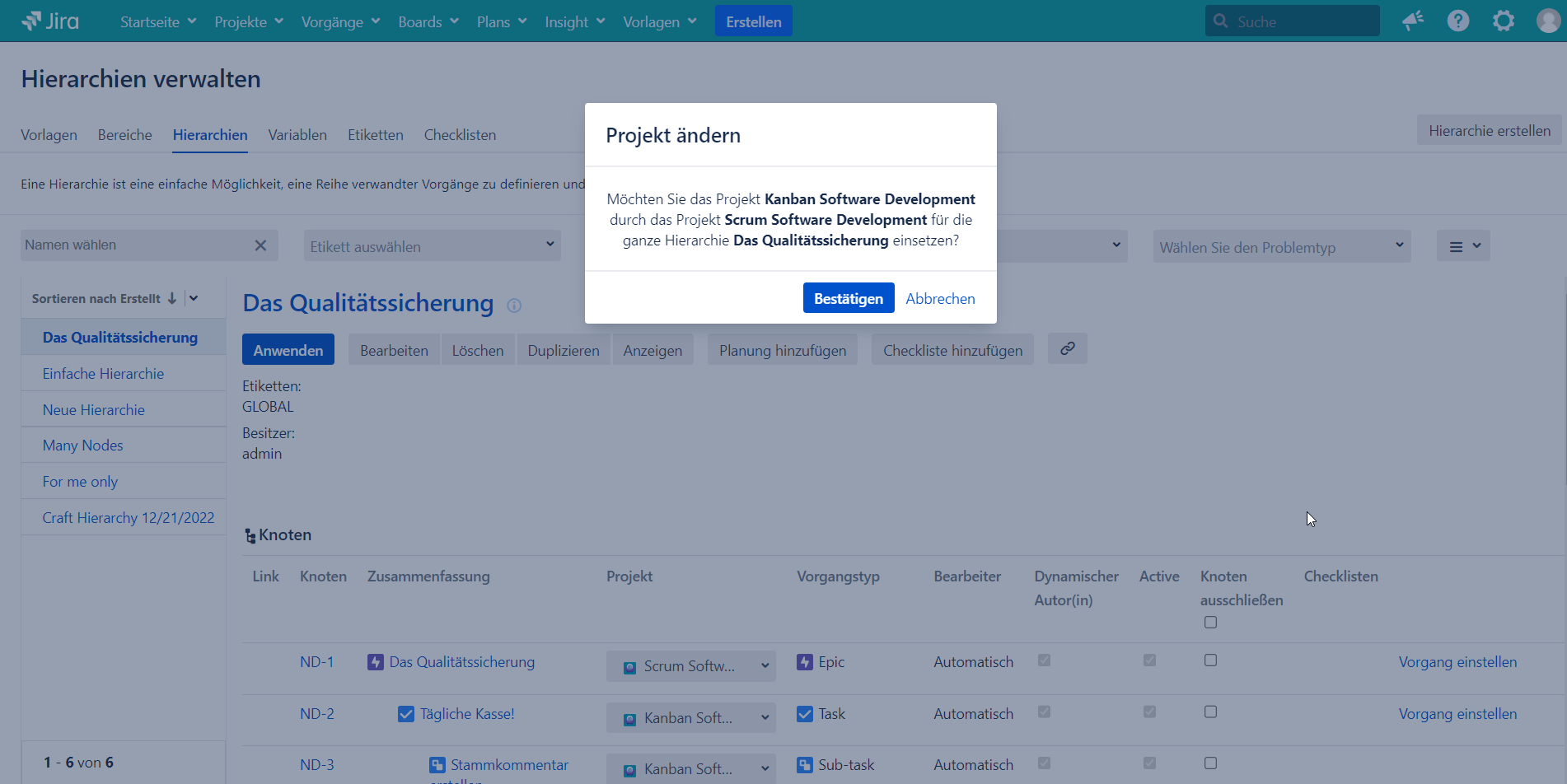
Task: Clear the Namen wählen filter with X
Action: pyautogui.click(x=260, y=245)
